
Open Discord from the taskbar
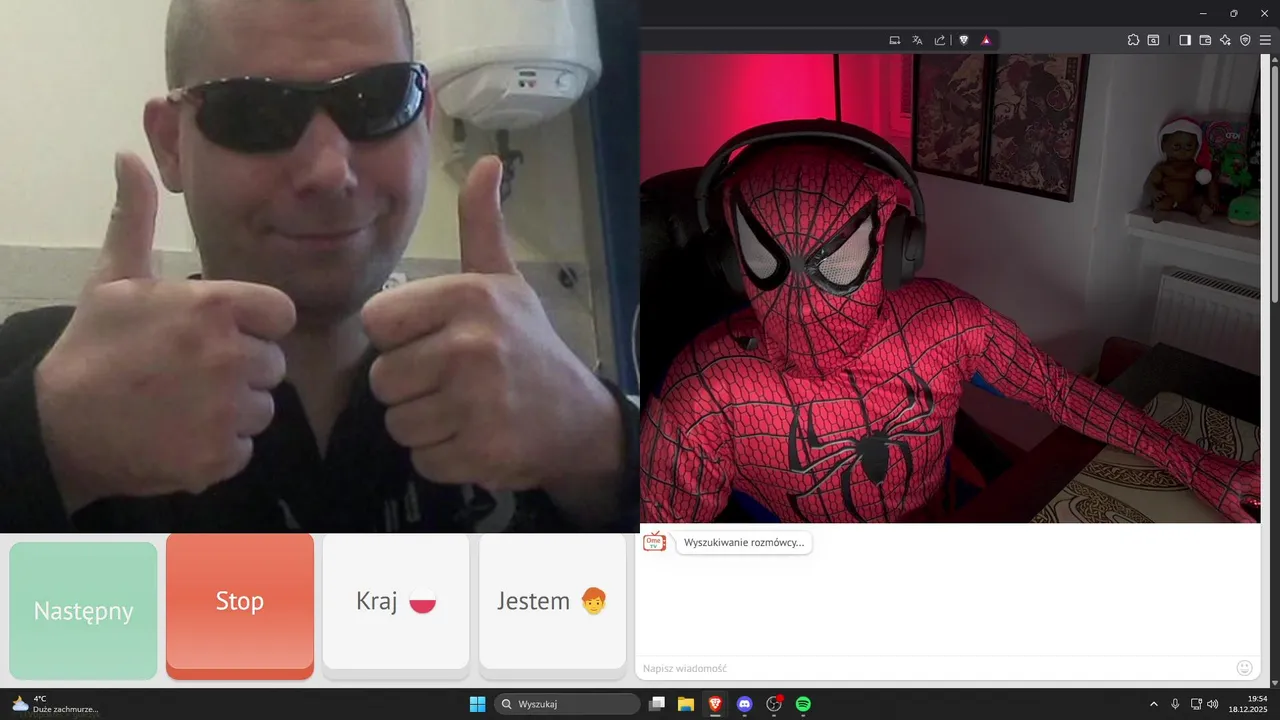coord(744,704)
